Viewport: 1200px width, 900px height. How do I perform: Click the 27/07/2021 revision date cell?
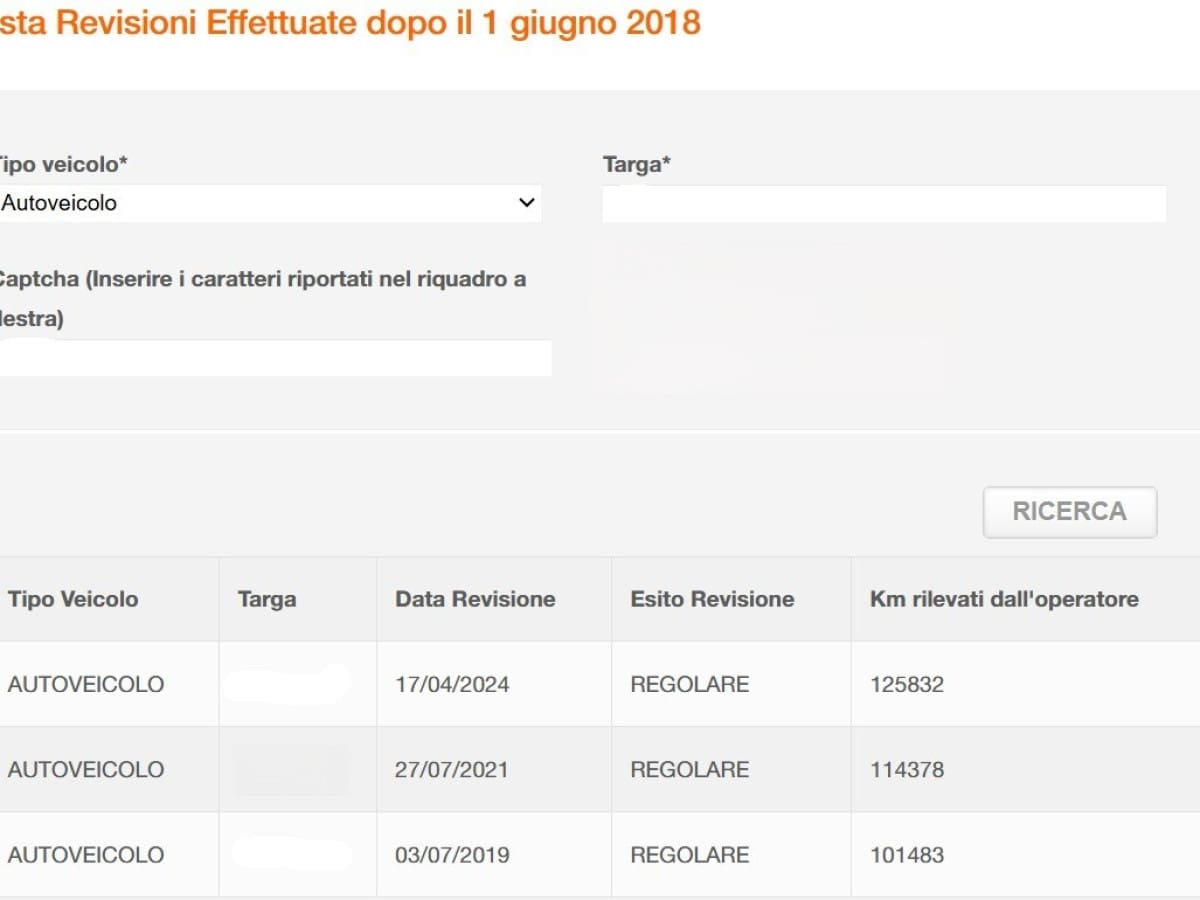[x=452, y=769]
